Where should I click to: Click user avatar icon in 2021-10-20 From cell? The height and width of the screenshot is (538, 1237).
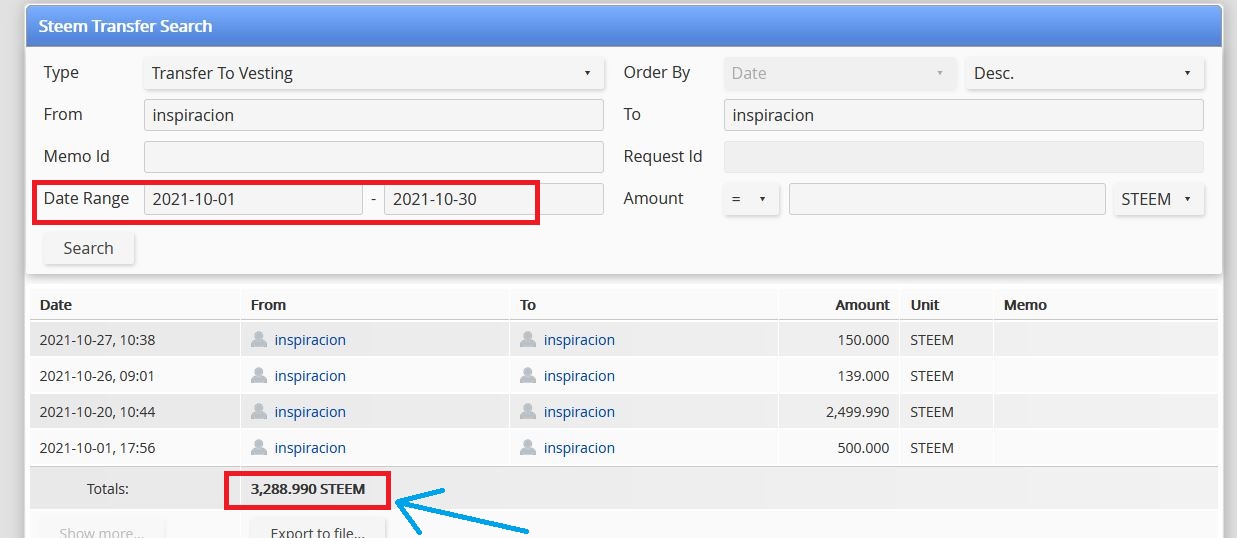point(259,411)
